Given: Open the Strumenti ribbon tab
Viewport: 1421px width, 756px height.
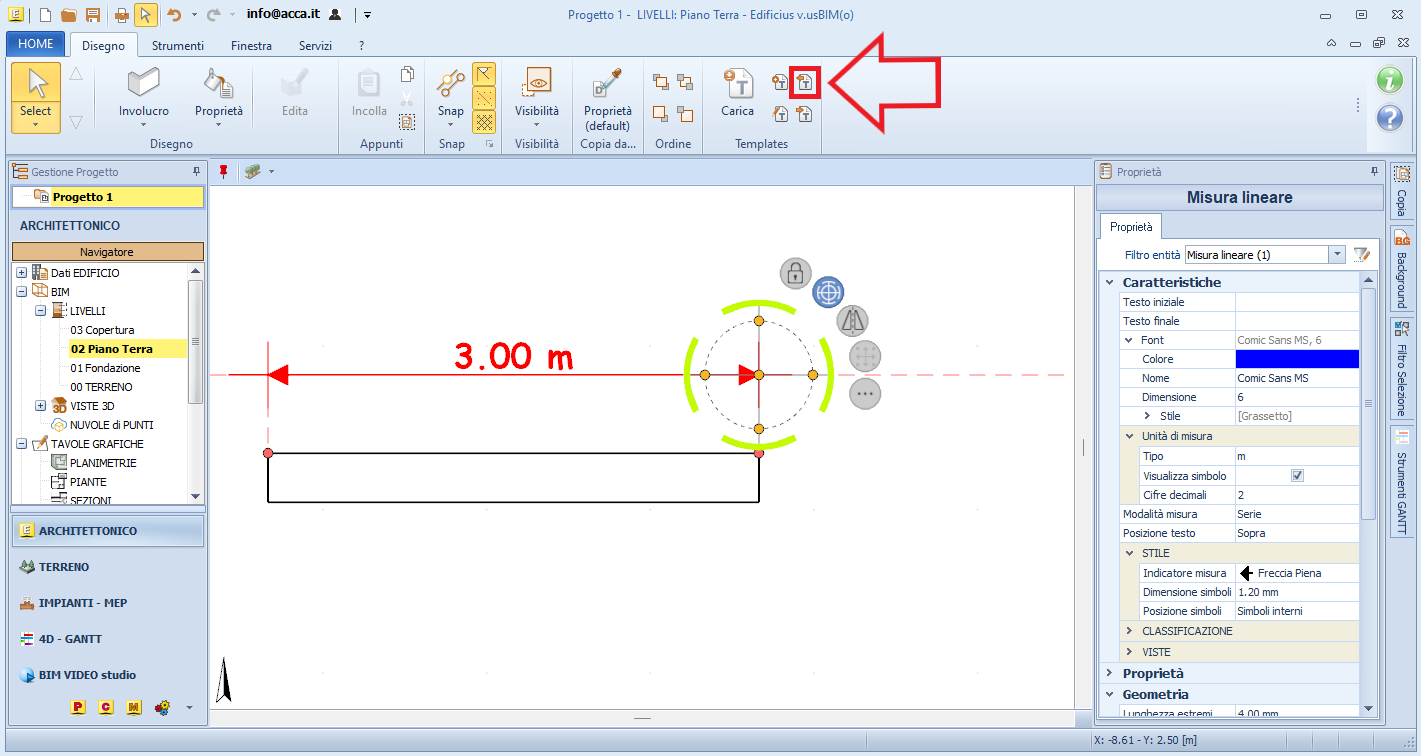Looking at the screenshot, I should click(178, 46).
